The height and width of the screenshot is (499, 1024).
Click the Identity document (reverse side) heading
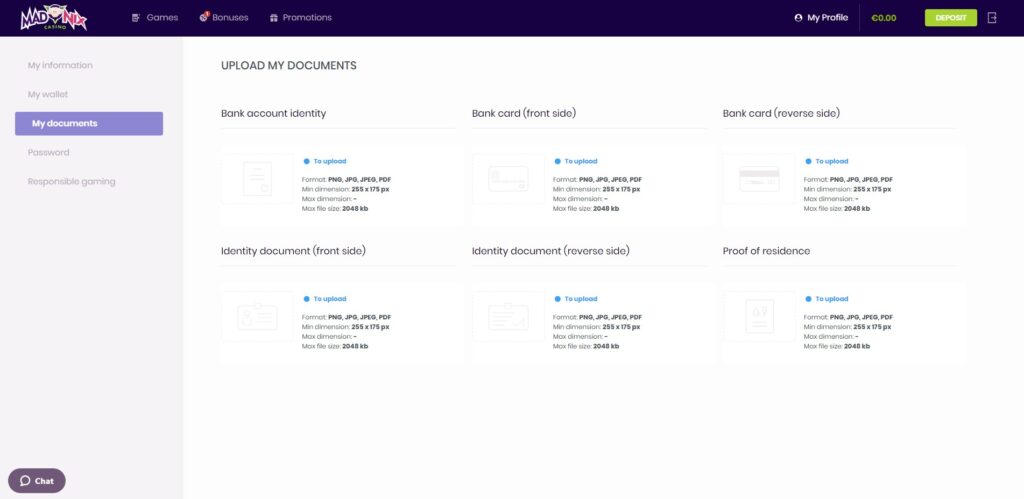(551, 251)
